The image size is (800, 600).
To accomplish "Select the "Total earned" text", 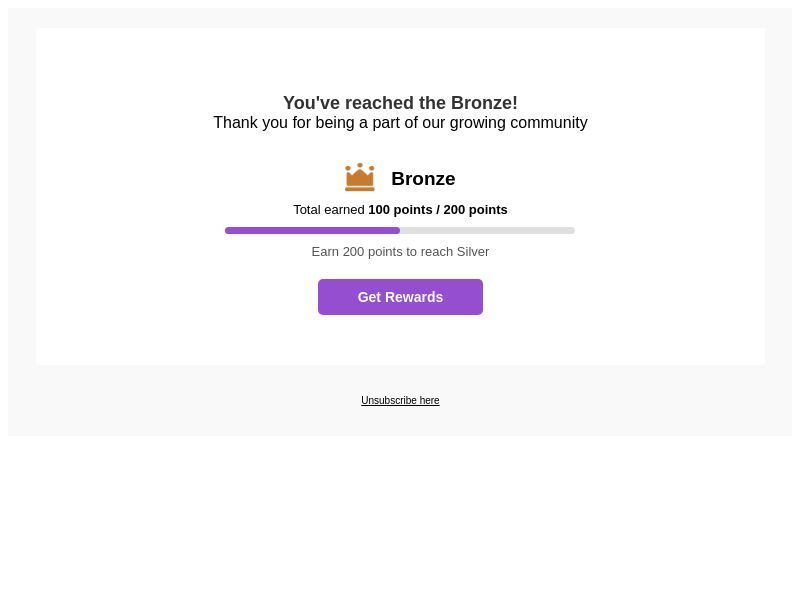I will tap(329, 210).
